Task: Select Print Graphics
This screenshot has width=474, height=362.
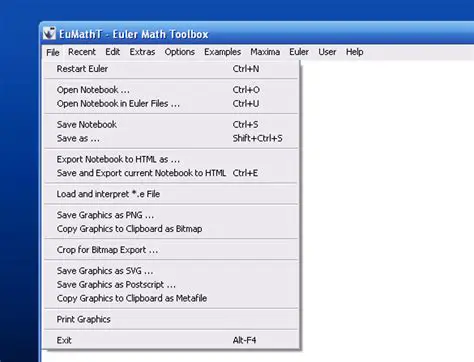Action: point(171,319)
